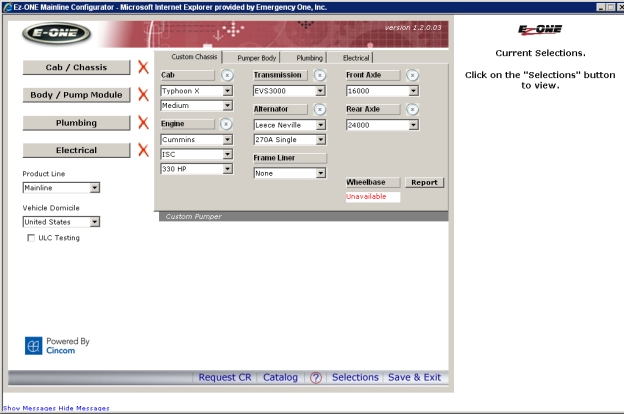Click the E-ONE oval logo

click(x=56, y=33)
